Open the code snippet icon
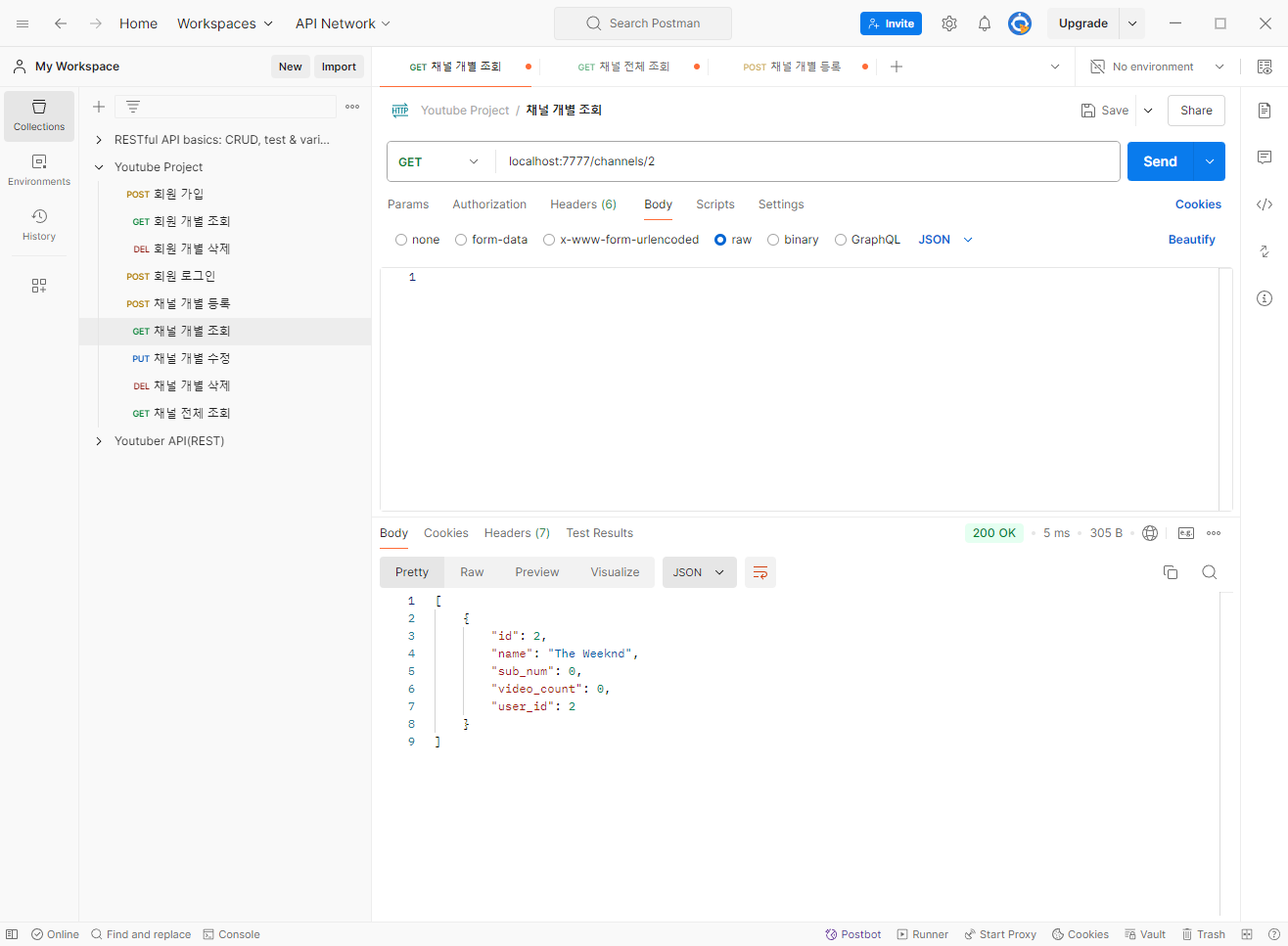1288x946 pixels. click(1265, 204)
